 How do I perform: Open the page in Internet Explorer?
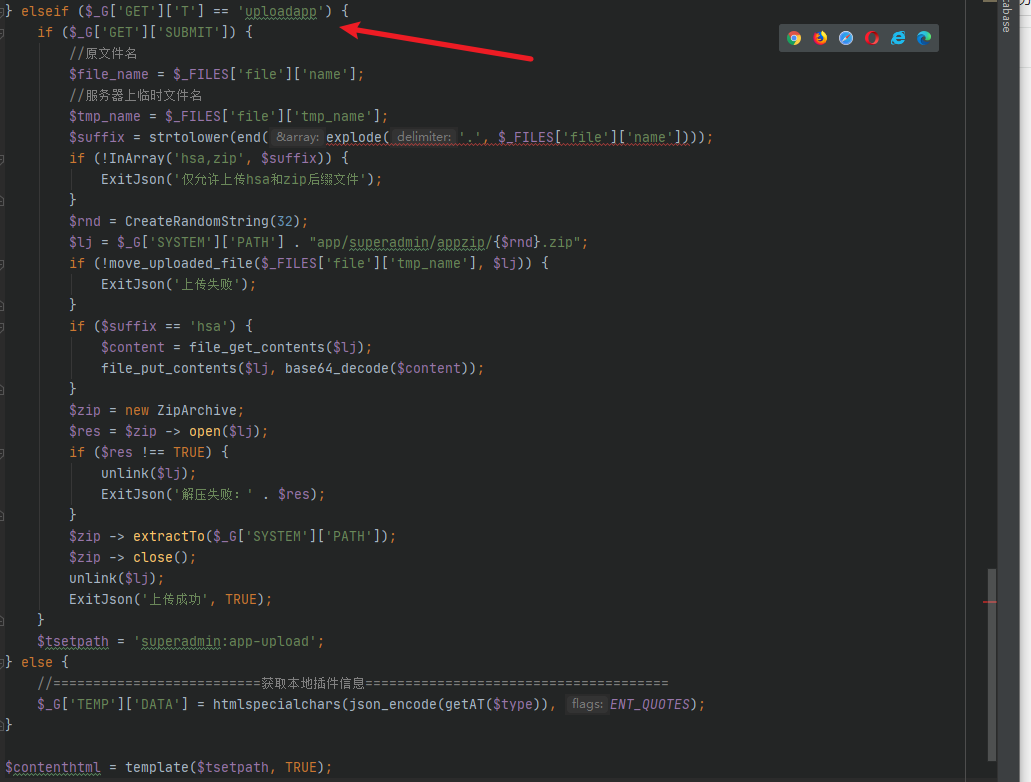pyautogui.click(x=898, y=38)
